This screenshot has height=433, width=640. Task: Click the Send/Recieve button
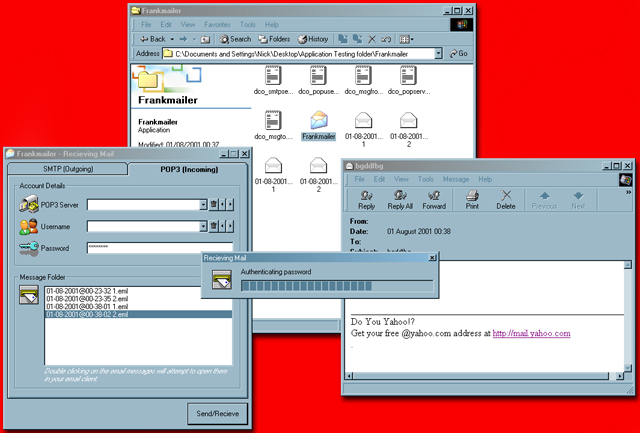218,414
